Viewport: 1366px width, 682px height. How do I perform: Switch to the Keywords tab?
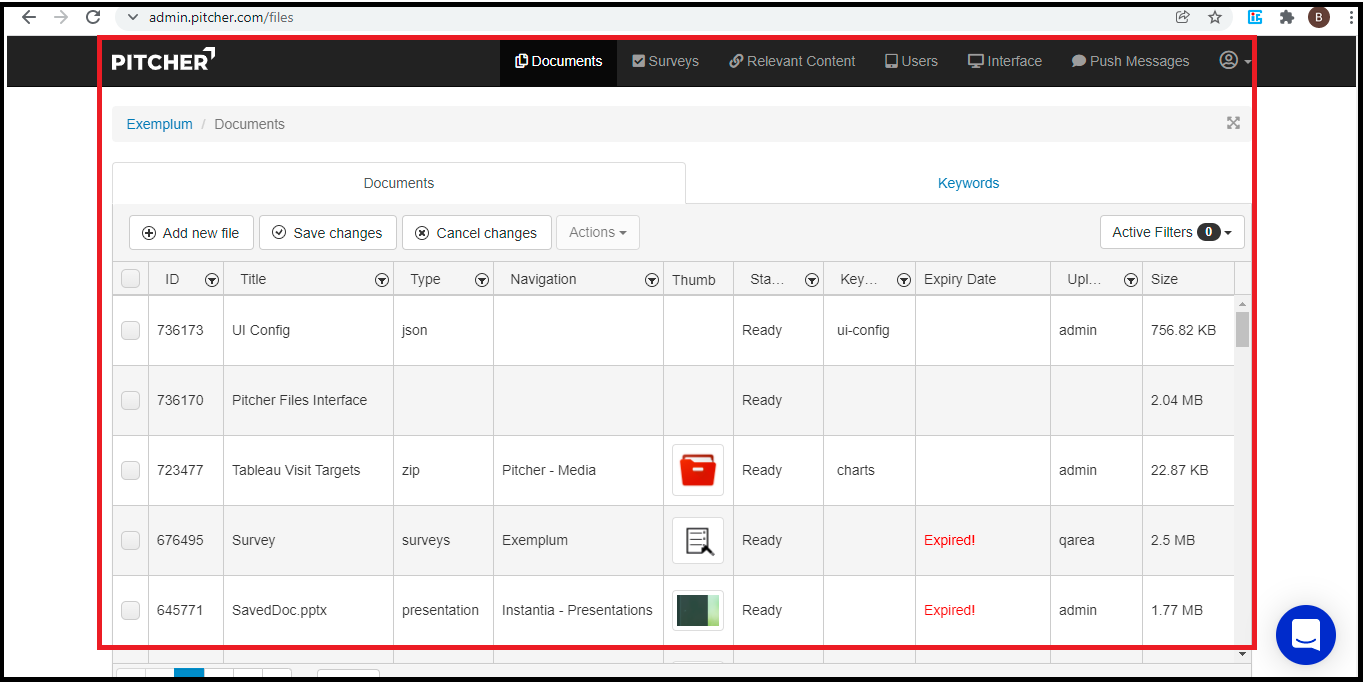coord(967,183)
